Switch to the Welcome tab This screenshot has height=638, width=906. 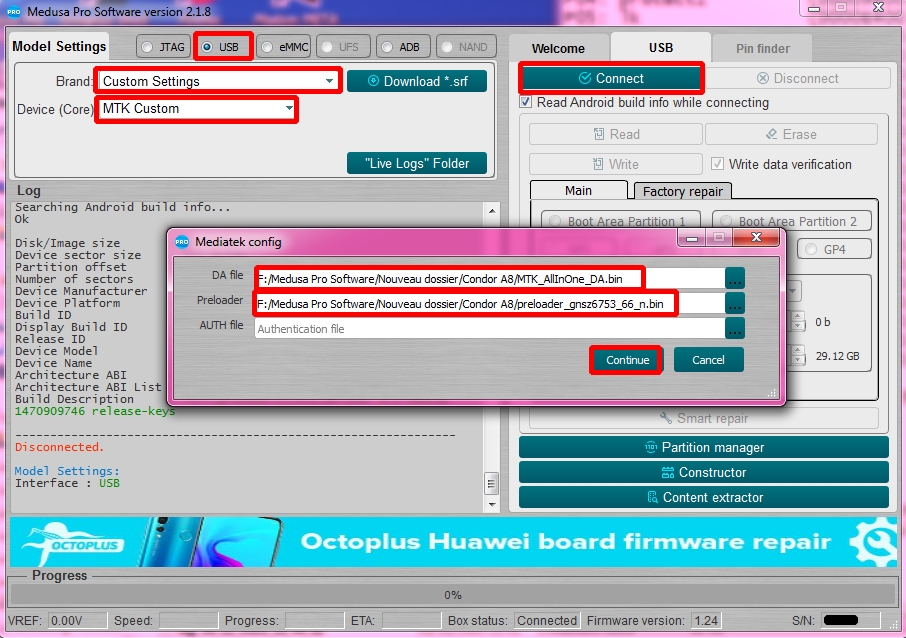coord(558,48)
